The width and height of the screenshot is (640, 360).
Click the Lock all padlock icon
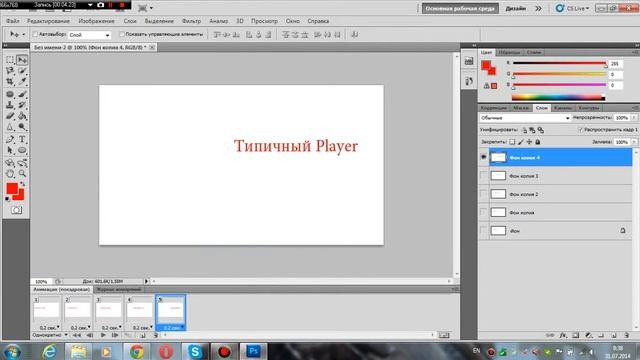[x=538, y=142]
